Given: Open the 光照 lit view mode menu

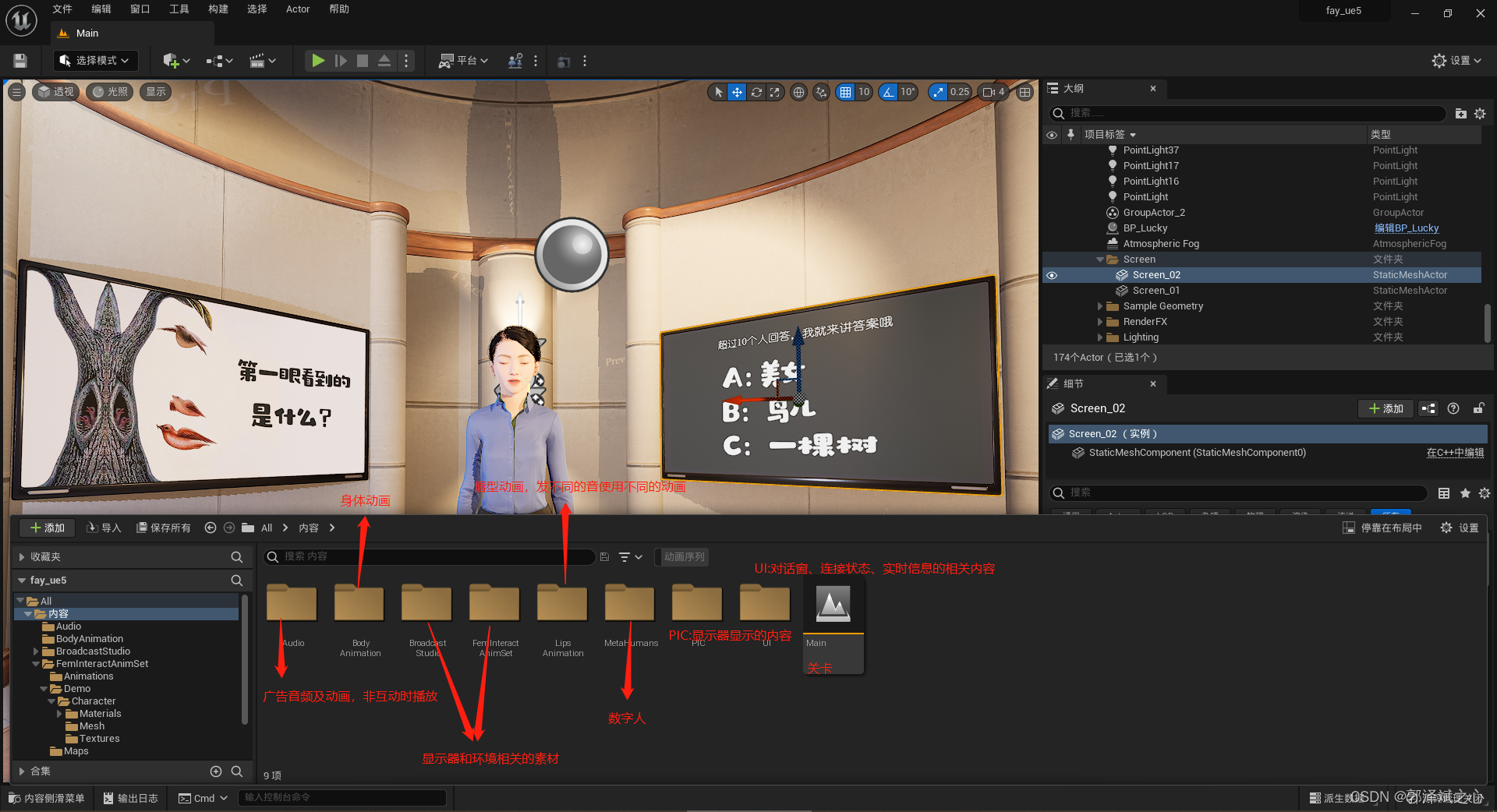Looking at the screenshot, I should click(110, 92).
